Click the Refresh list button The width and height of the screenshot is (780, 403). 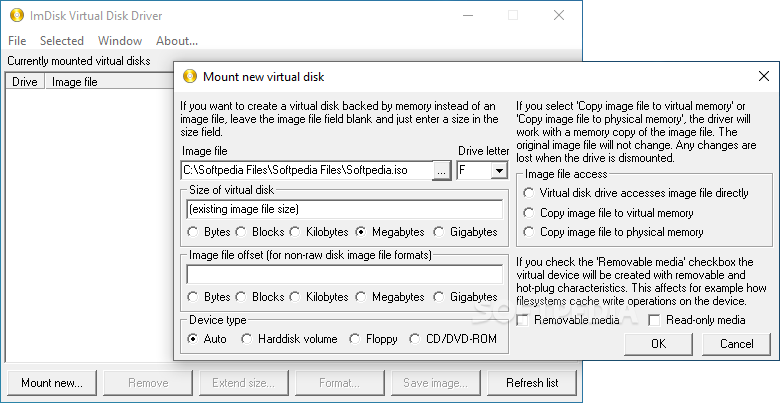[x=532, y=383]
